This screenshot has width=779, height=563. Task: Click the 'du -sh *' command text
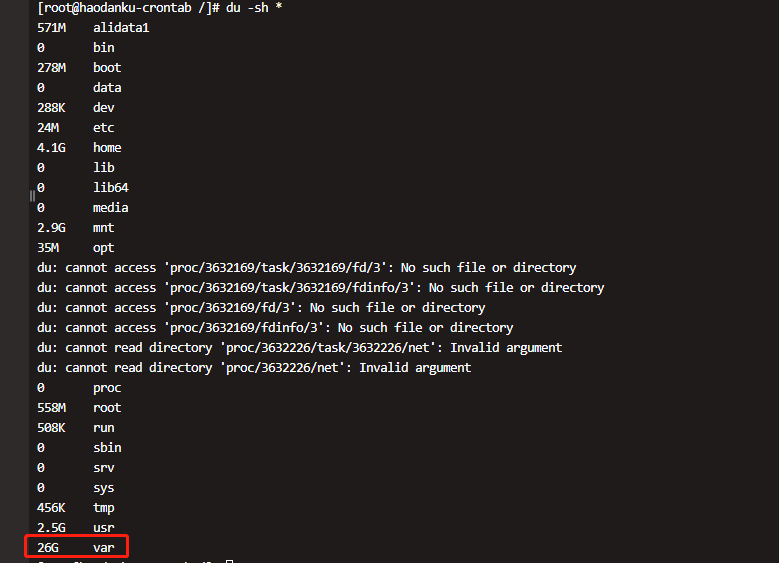(254, 8)
